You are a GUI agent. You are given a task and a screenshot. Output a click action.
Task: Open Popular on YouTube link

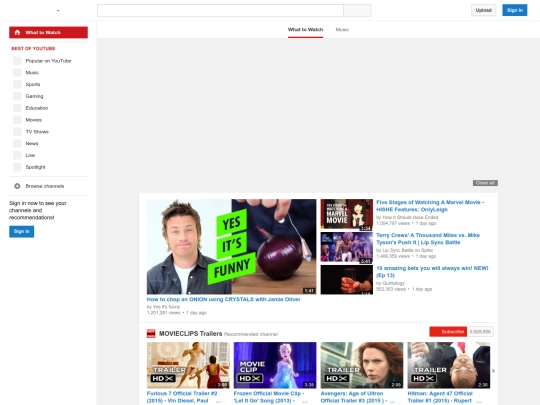coord(48,61)
